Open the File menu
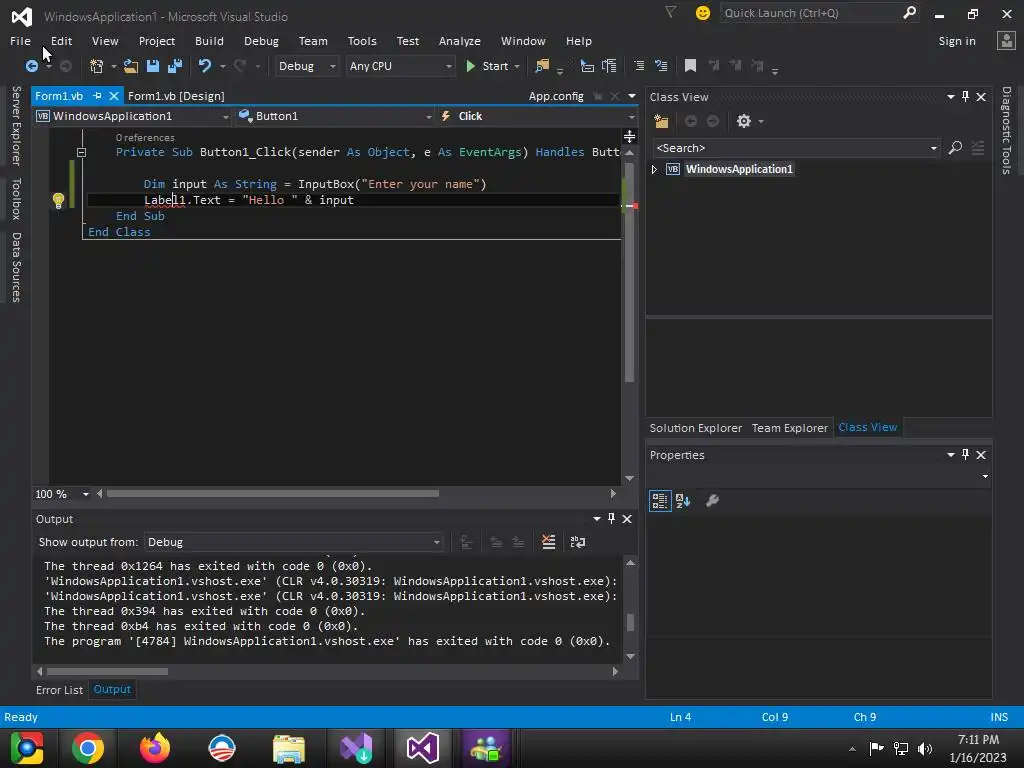The width and height of the screenshot is (1024, 768). (20, 41)
